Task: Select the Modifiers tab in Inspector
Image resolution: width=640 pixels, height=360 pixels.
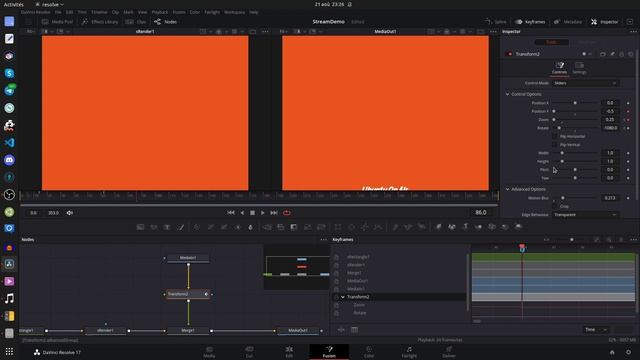Action: 587,42
